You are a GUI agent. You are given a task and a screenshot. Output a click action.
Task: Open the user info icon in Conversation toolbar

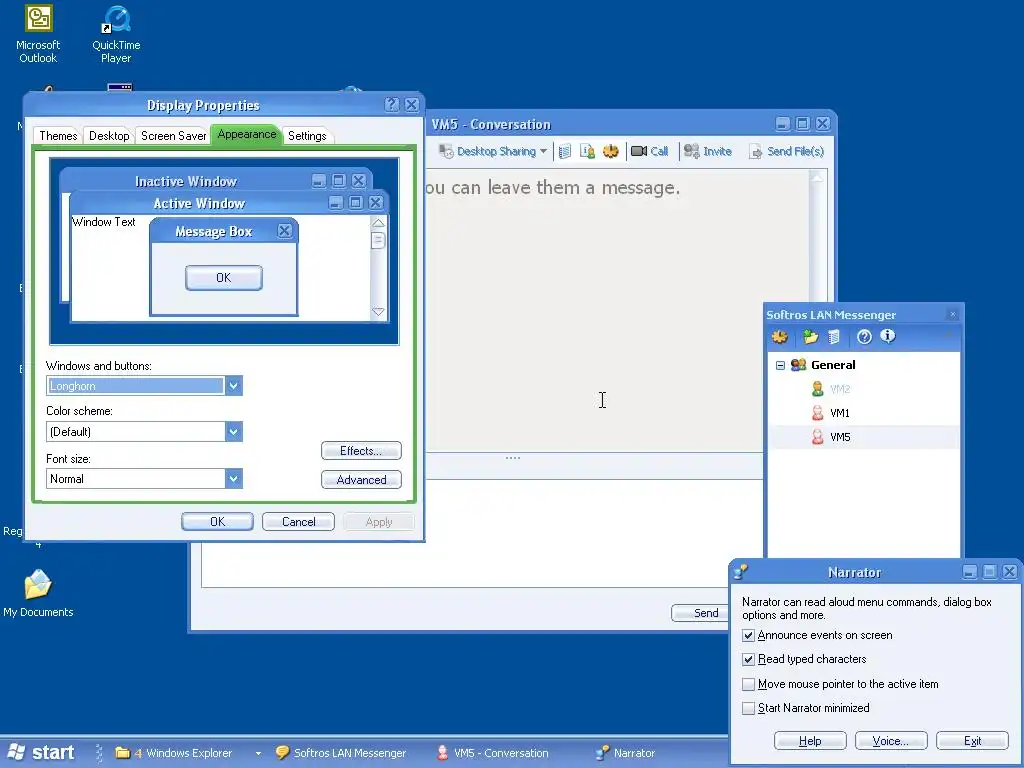[x=587, y=152]
